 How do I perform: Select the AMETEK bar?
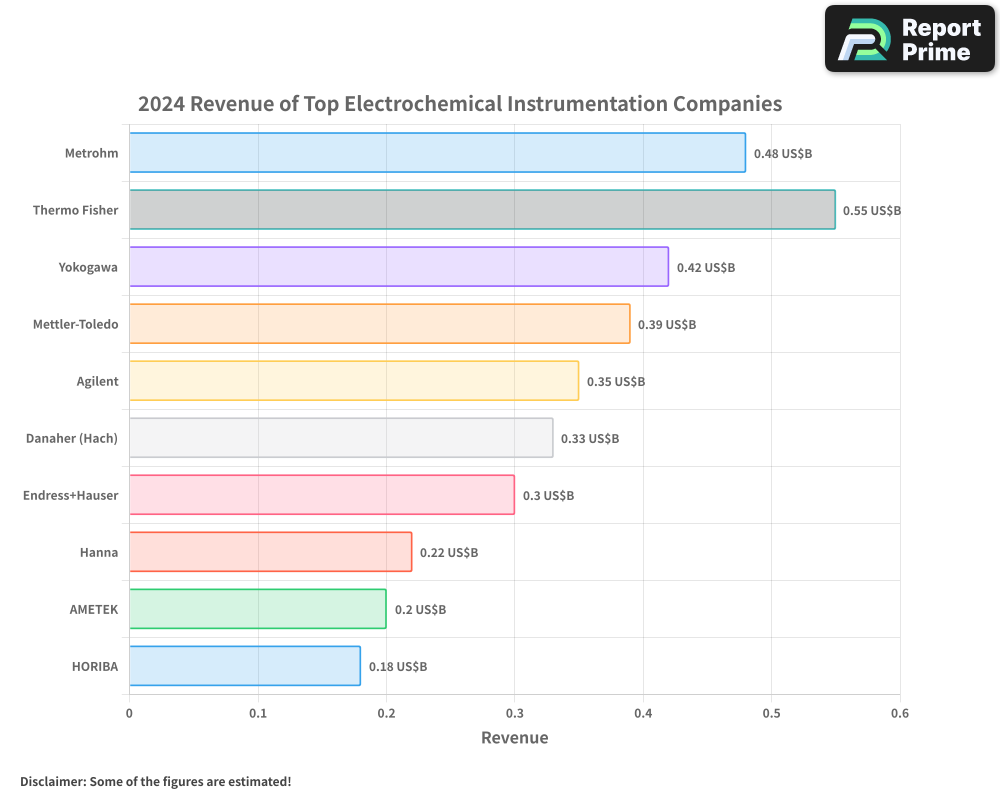click(x=255, y=609)
